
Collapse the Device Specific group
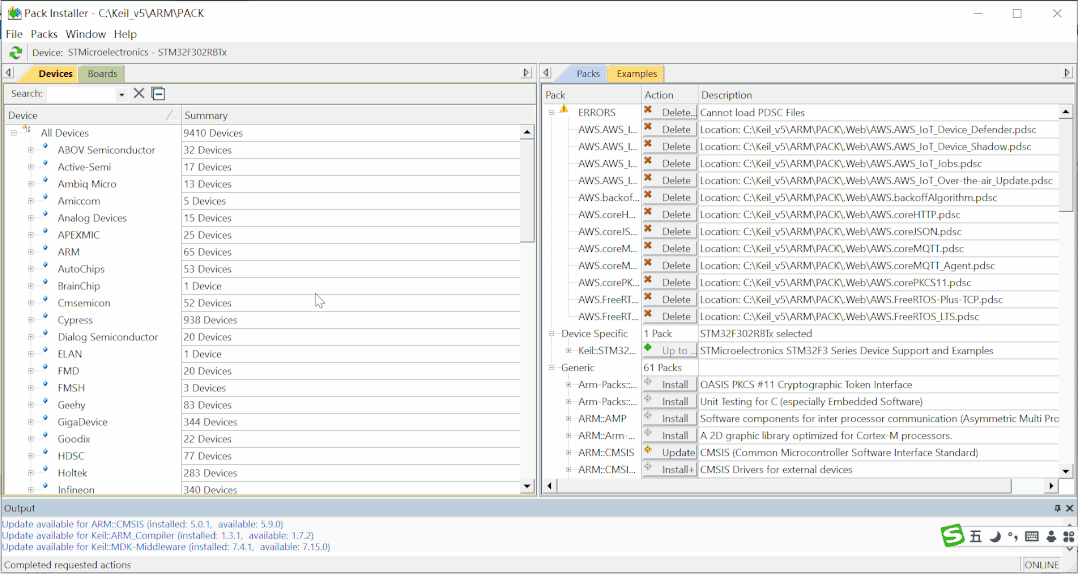click(x=551, y=334)
